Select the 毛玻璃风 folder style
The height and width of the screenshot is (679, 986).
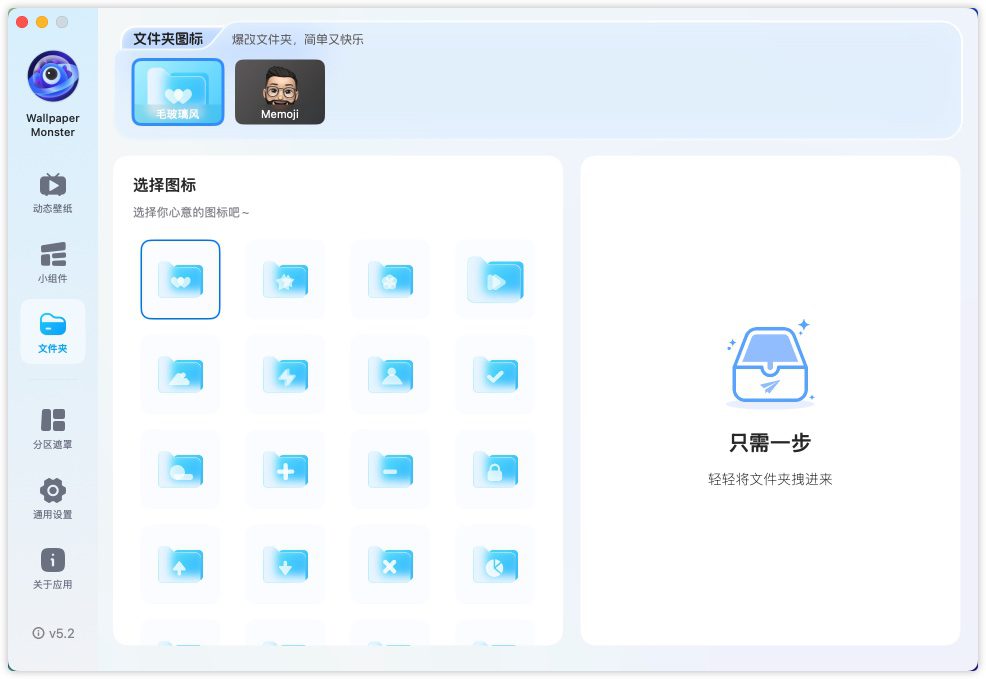pyautogui.click(x=178, y=92)
